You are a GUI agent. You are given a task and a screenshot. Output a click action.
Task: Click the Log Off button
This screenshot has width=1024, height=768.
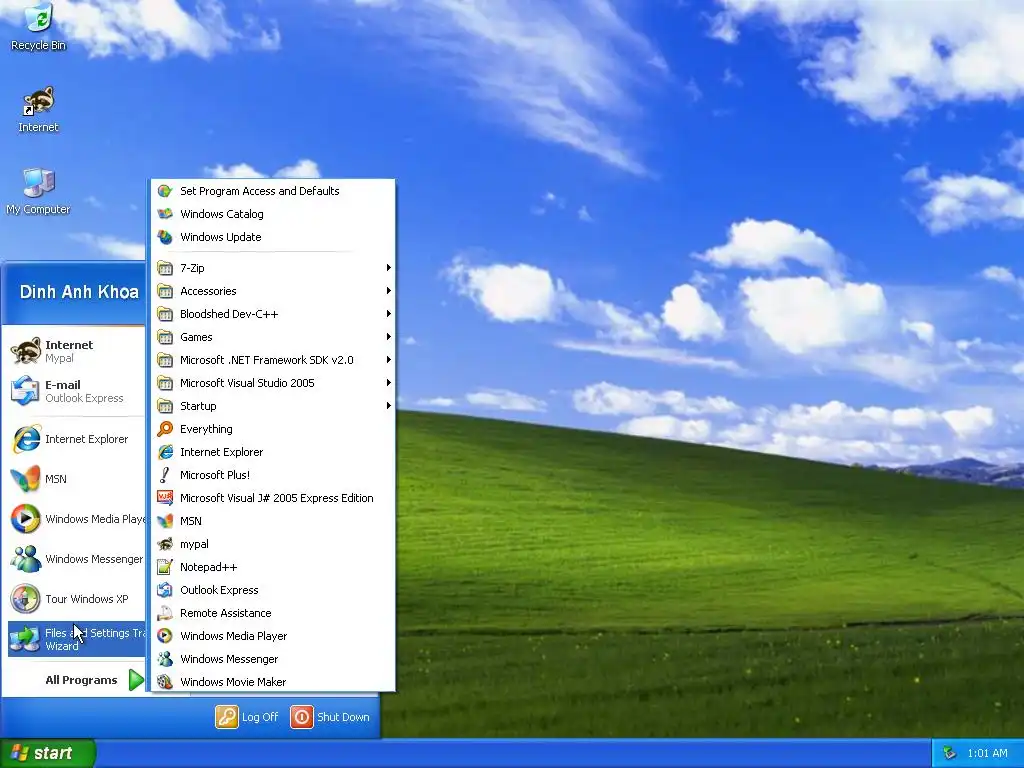point(247,716)
